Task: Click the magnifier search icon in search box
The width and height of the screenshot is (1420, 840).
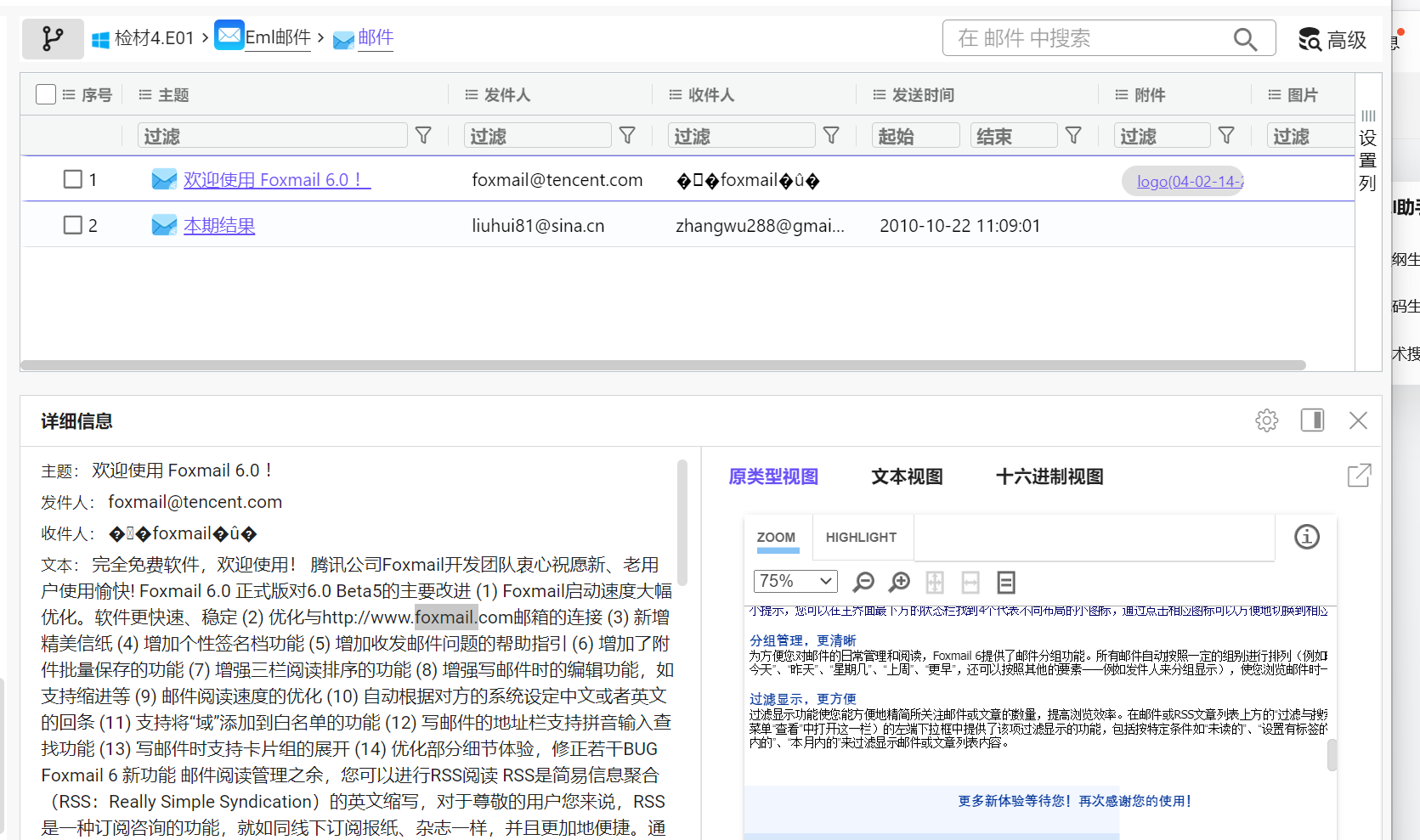Action: pos(1245,39)
